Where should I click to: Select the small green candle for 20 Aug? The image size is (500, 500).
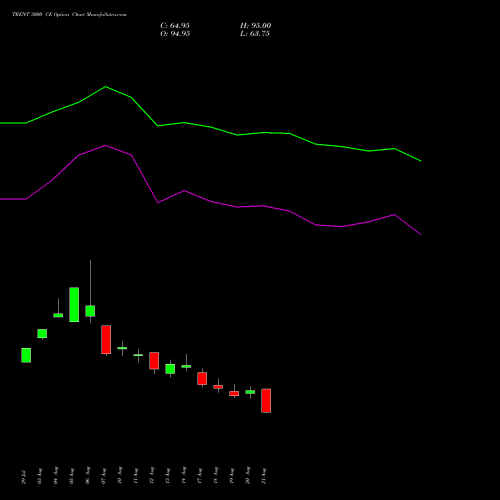pyautogui.click(x=250, y=392)
